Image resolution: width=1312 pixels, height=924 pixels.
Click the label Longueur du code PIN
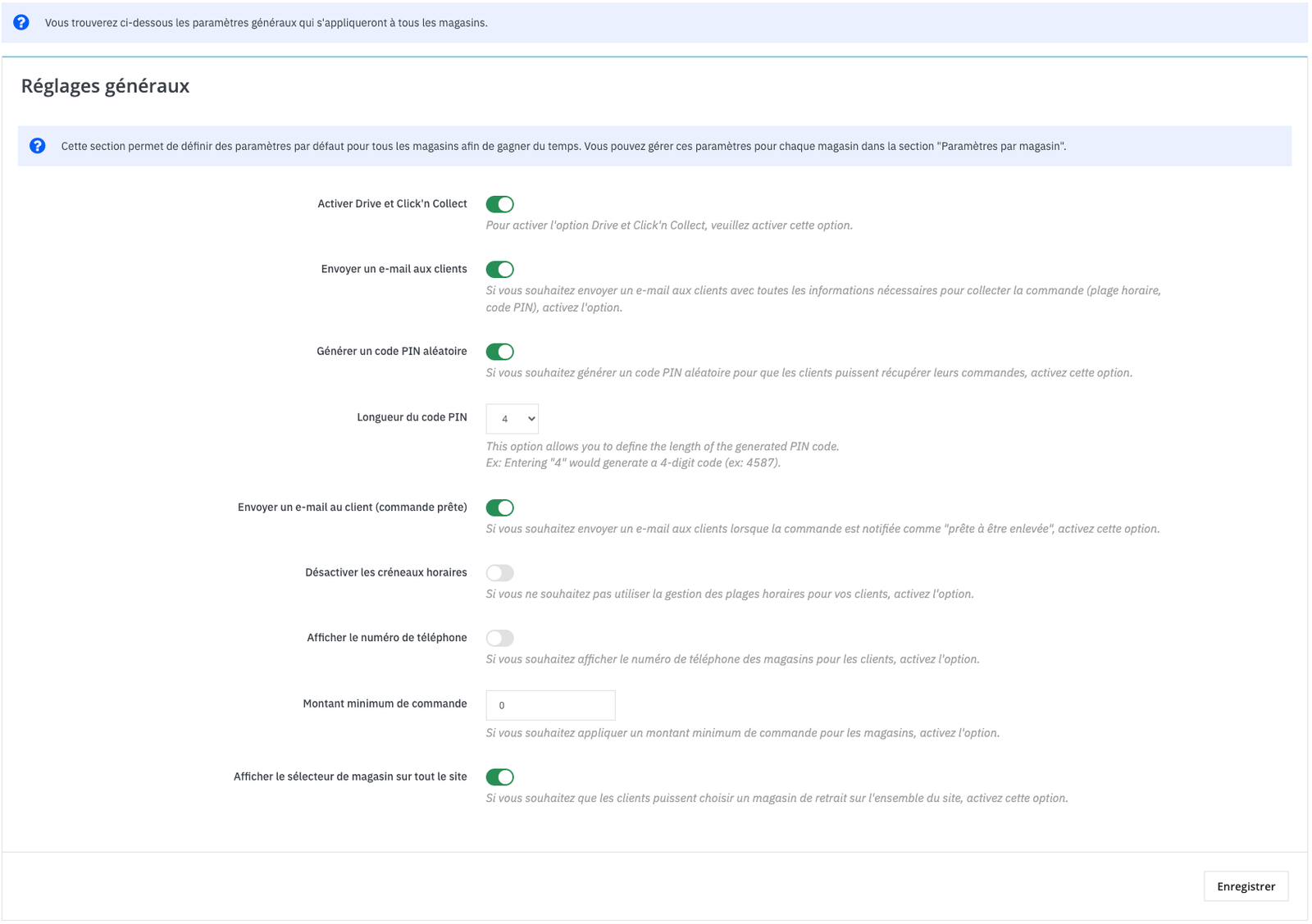(412, 417)
